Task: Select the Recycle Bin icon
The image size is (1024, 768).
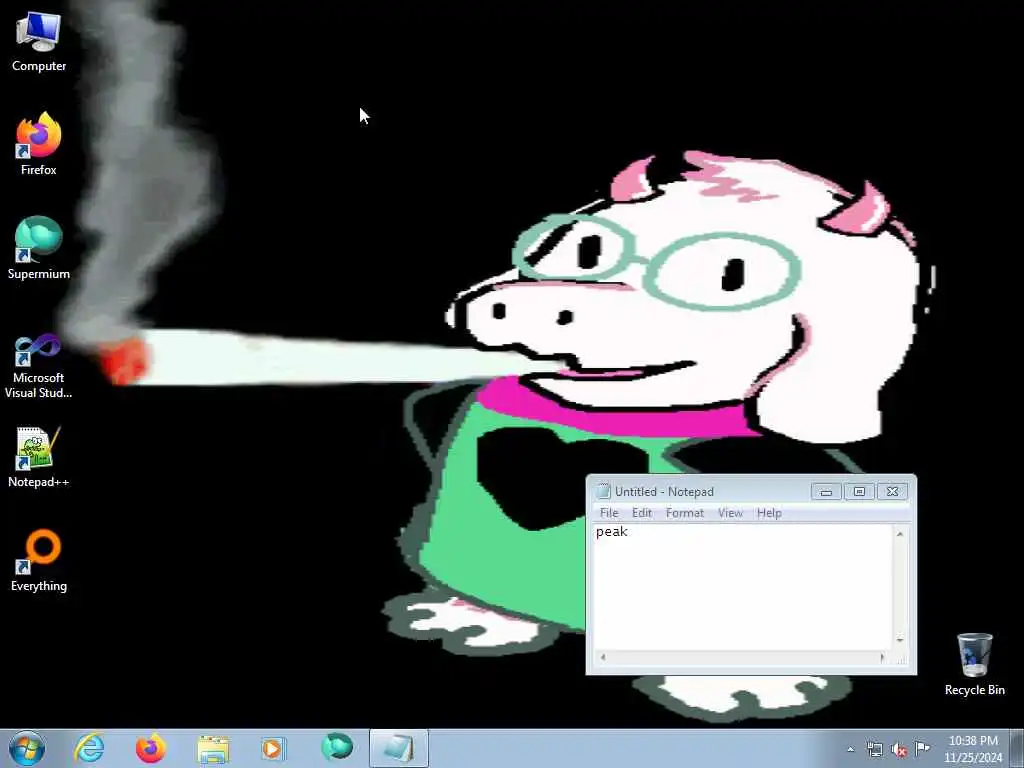Action: (974, 664)
